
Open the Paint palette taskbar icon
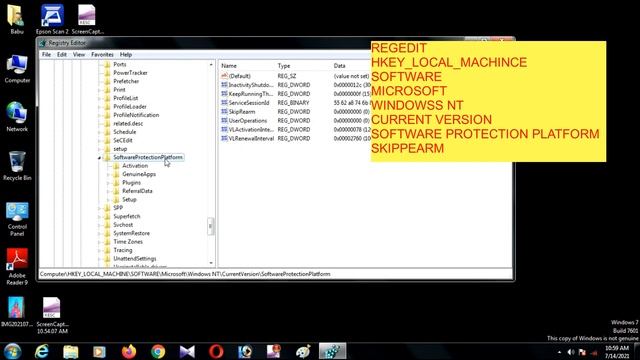303,351
